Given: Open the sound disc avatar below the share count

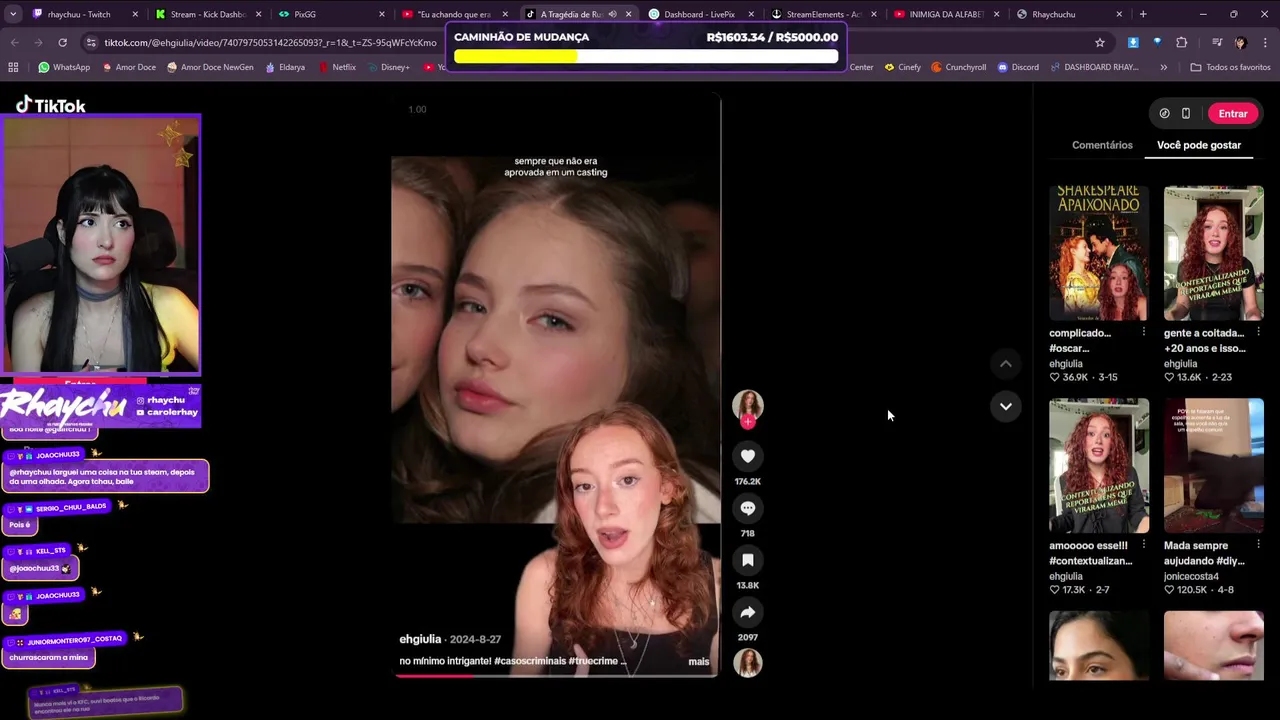Looking at the screenshot, I should [747, 663].
